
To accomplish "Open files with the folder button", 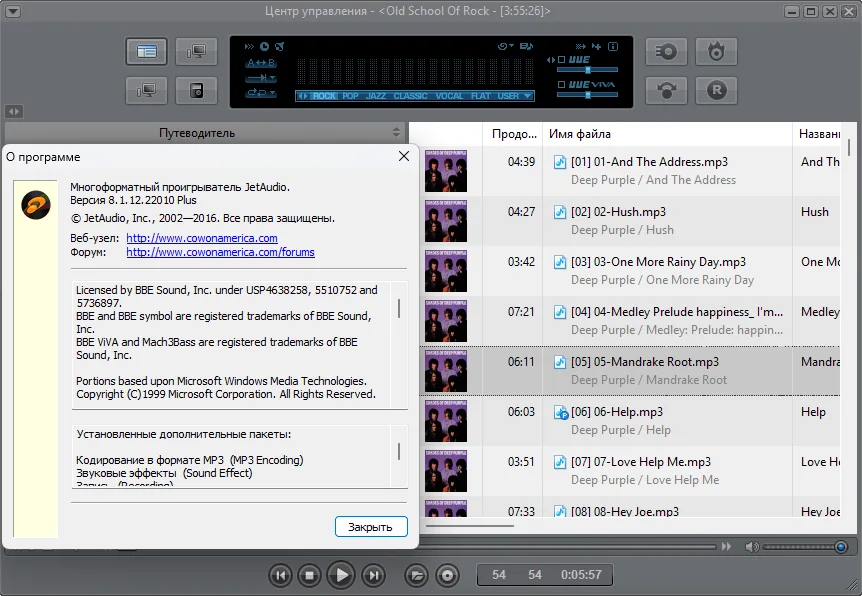I will click(x=416, y=575).
